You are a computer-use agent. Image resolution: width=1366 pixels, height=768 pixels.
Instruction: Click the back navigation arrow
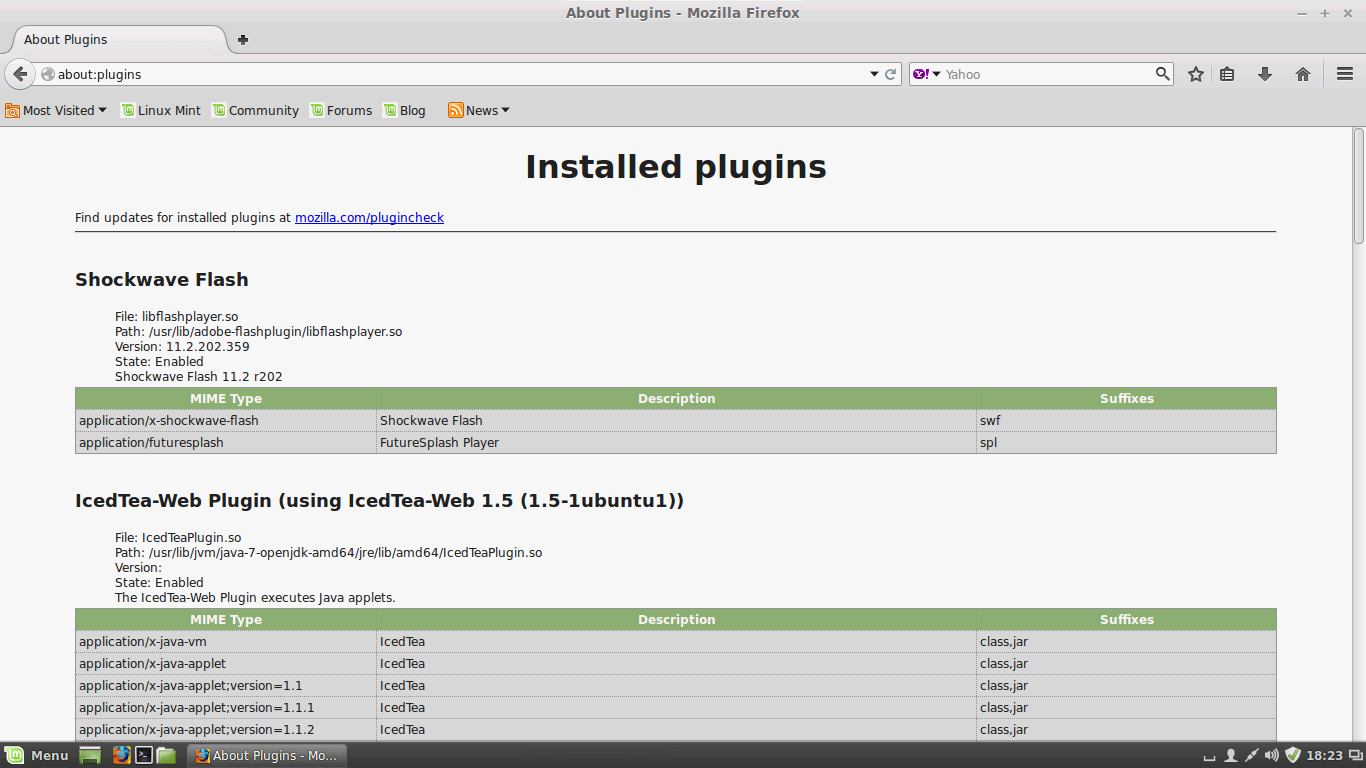20,74
